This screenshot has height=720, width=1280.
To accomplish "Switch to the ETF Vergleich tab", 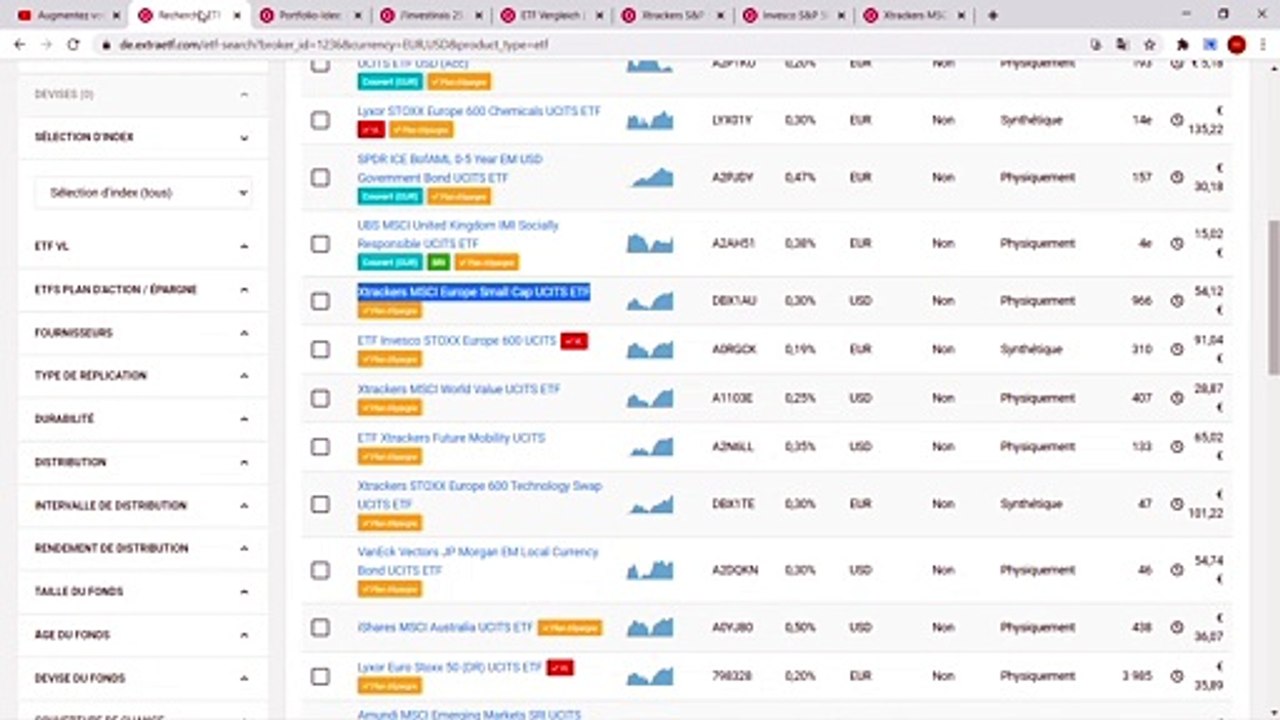I will pos(551,15).
